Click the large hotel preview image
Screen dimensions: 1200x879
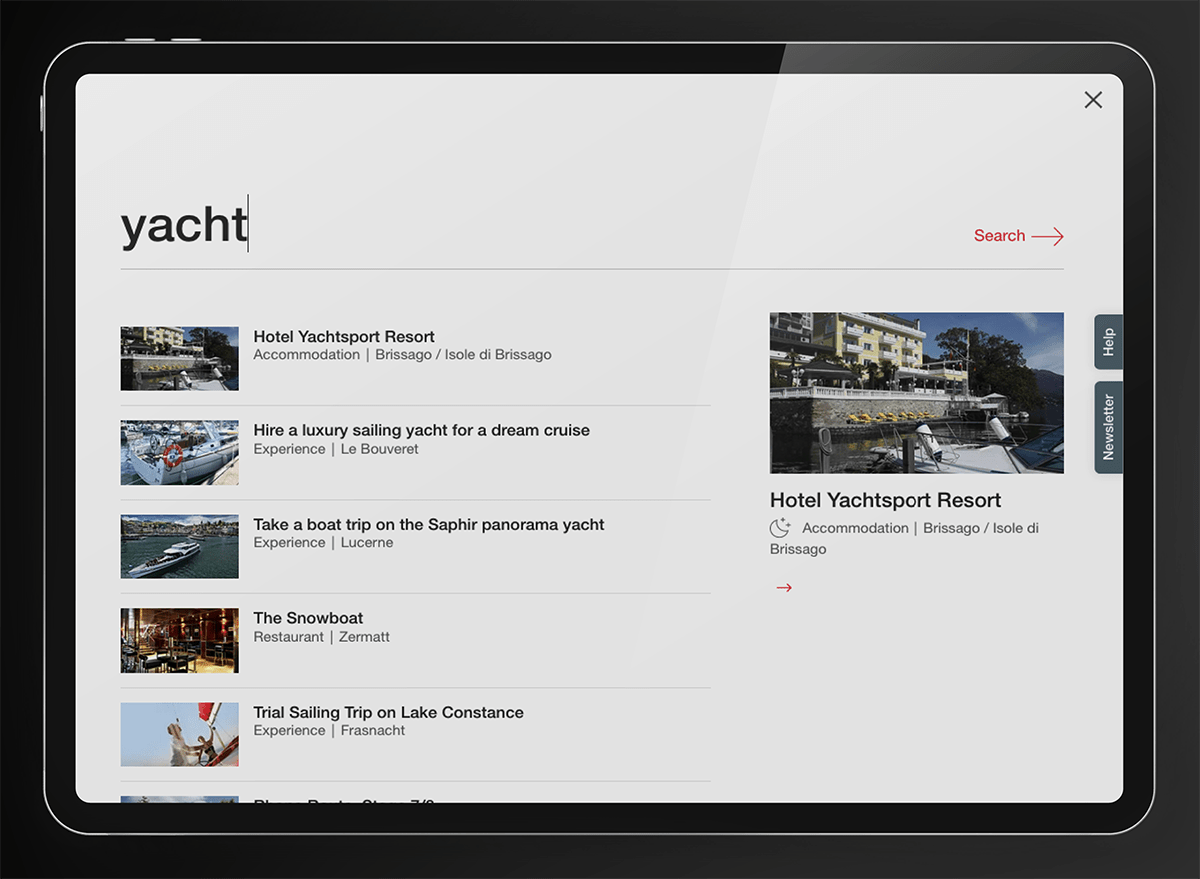point(916,393)
